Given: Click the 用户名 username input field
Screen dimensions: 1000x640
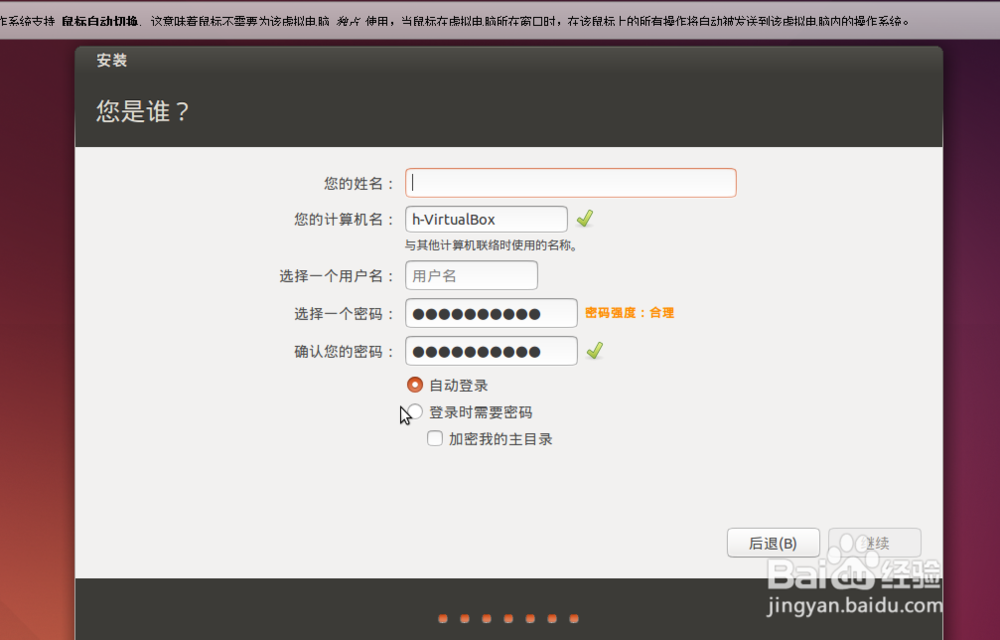Looking at the screenshot, I should (470, 275).
